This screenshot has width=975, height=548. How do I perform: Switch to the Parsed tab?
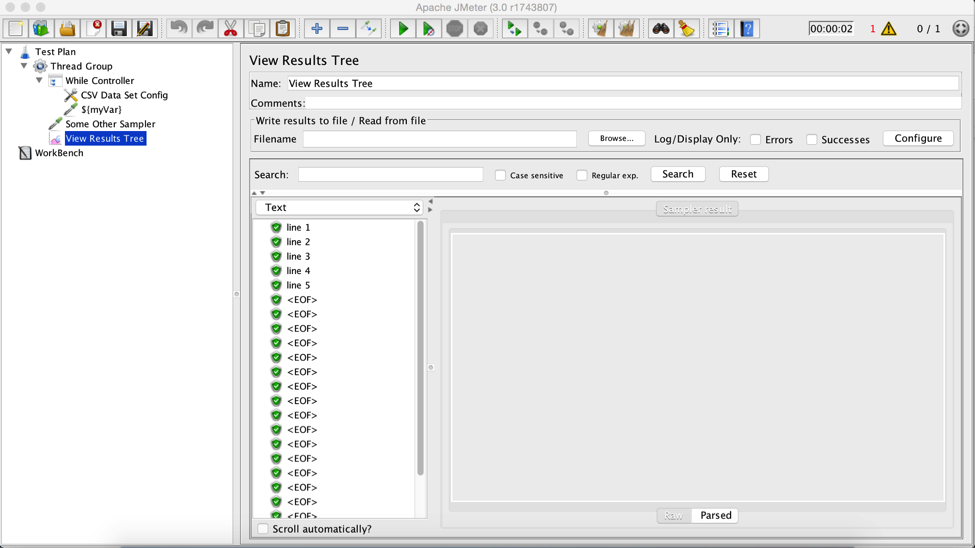tap(715, 516)
